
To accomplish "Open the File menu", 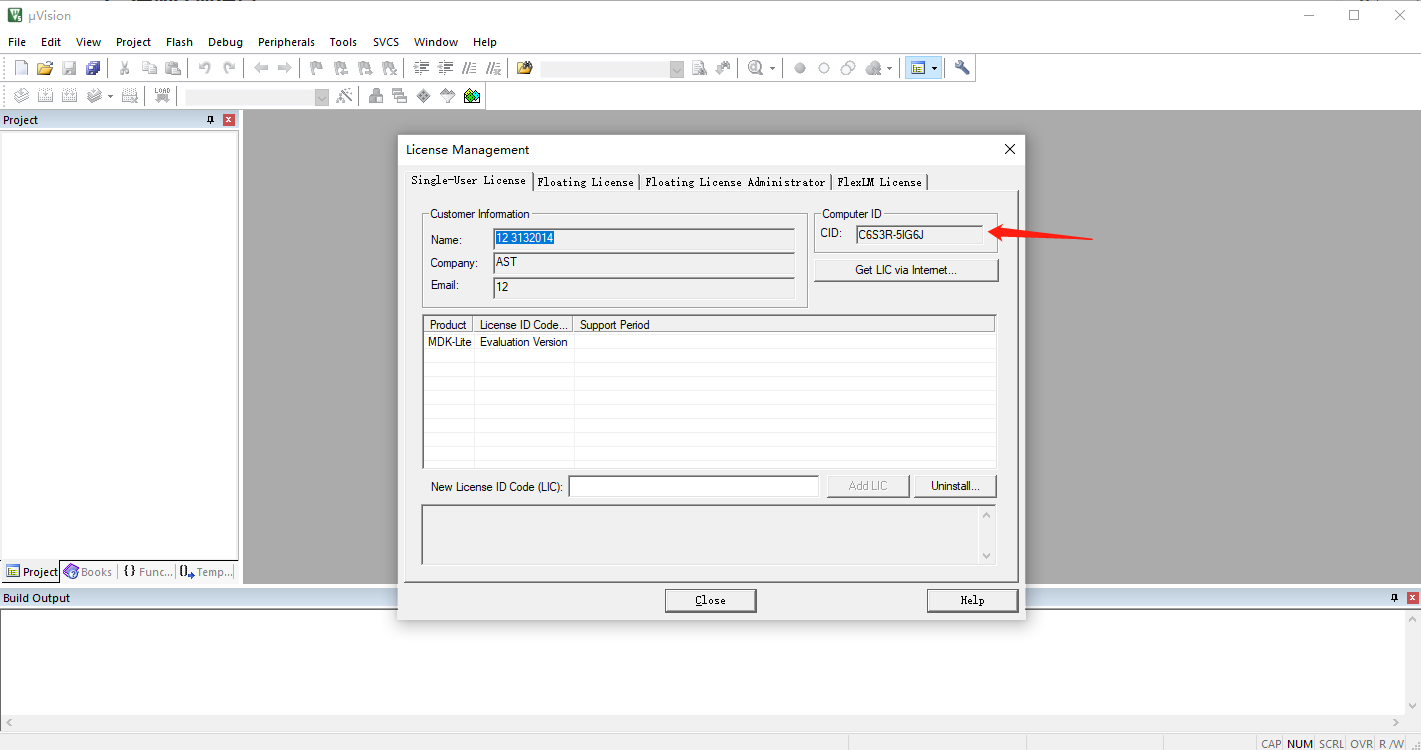I will pyautogui.click(x=17, y=42).
